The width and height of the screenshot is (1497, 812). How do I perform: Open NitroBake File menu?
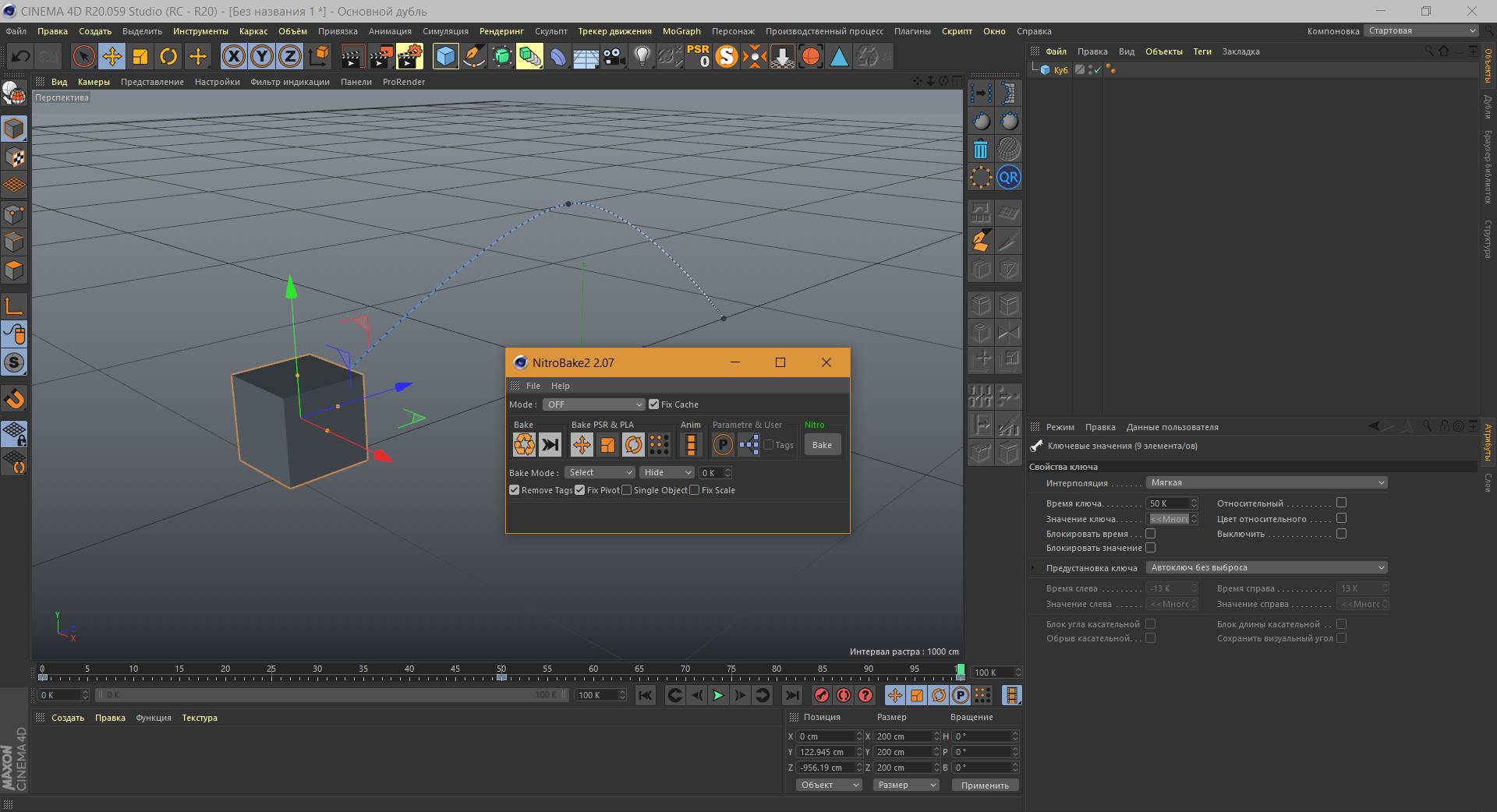(x=533, y=386)
